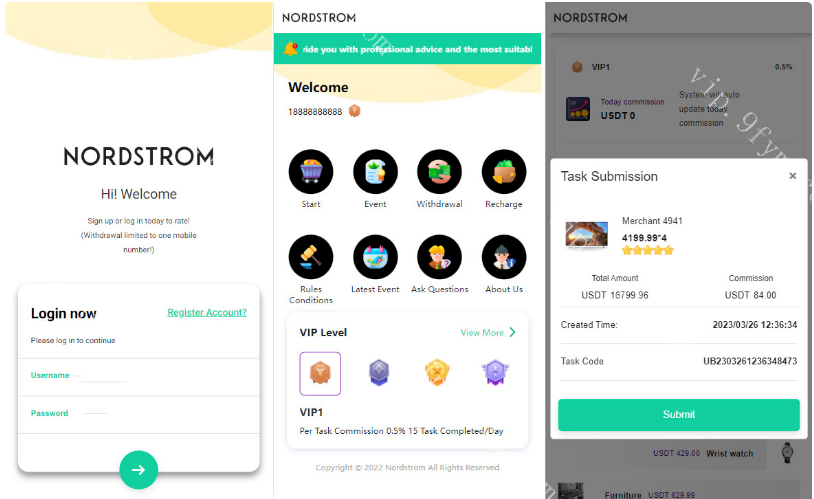Select the purple VIP4 badge

point(495,373)
